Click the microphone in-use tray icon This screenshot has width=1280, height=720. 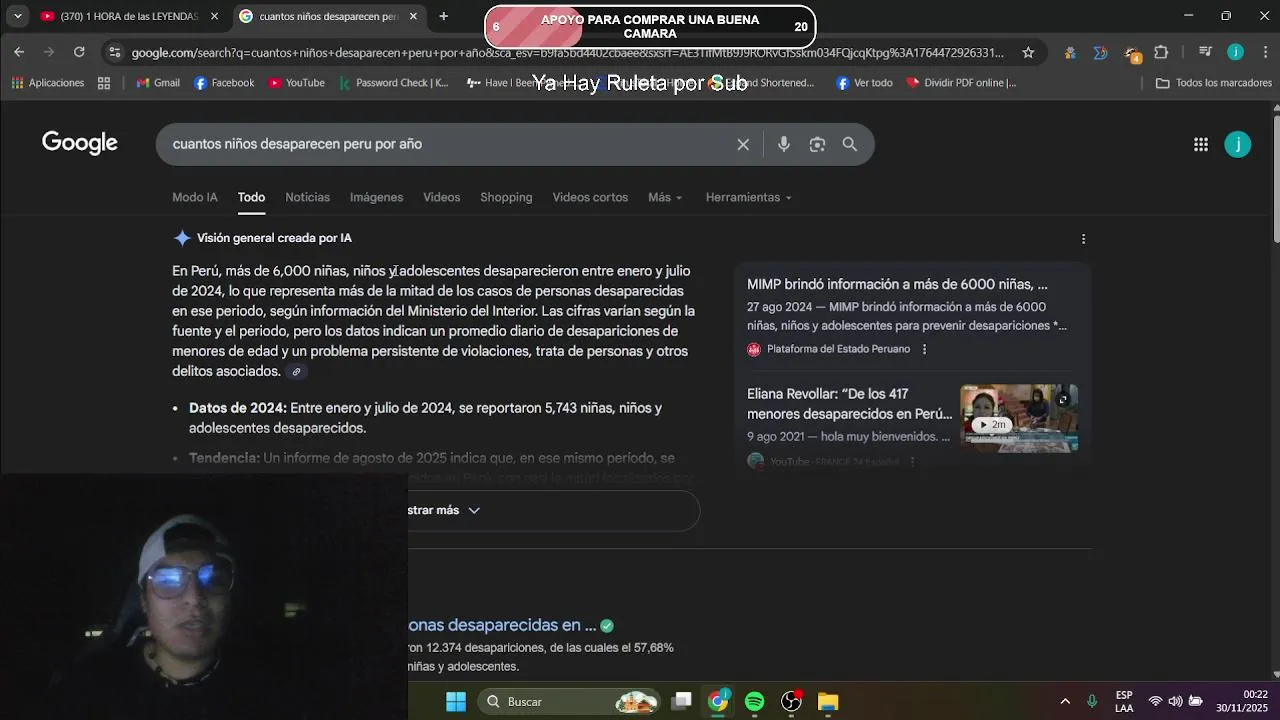(x=1092, y=702)
